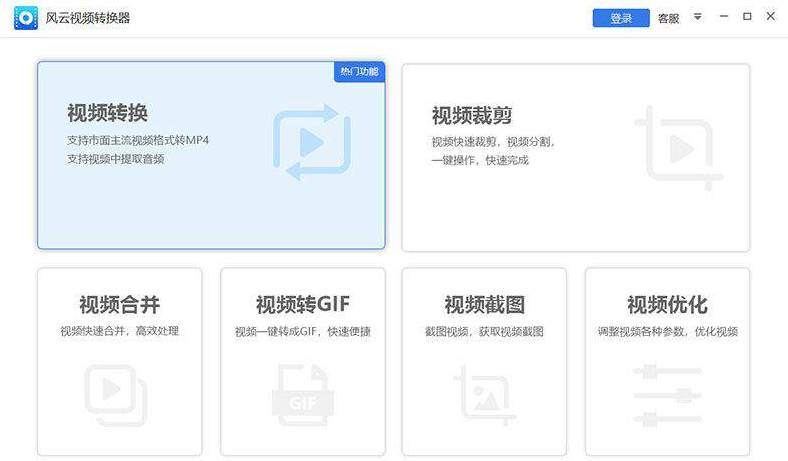Select the 视频裁剪 heading

pyautogui.click(x=472, y=116)
